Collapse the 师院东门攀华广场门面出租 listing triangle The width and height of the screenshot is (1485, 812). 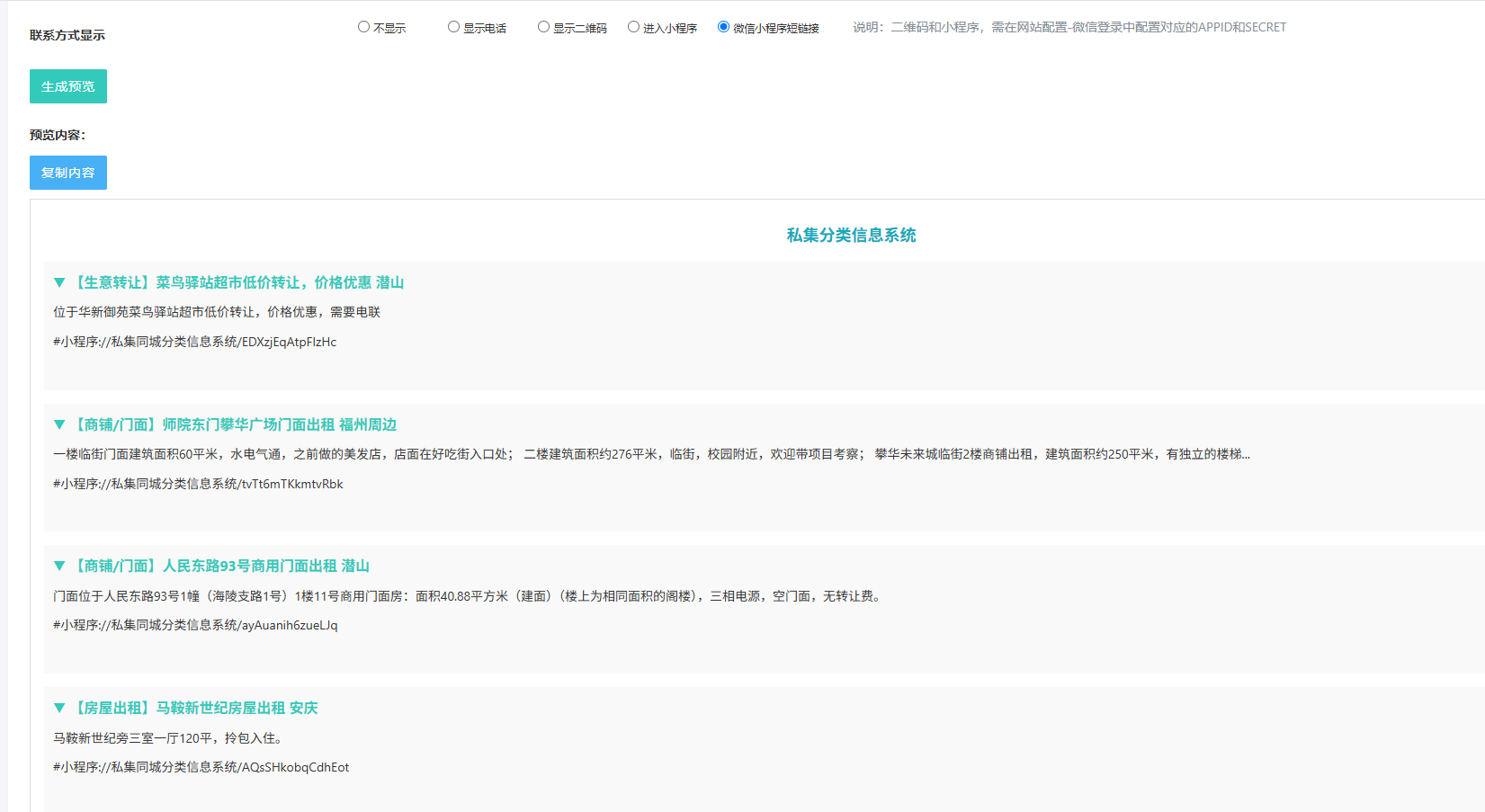(59, 424)
